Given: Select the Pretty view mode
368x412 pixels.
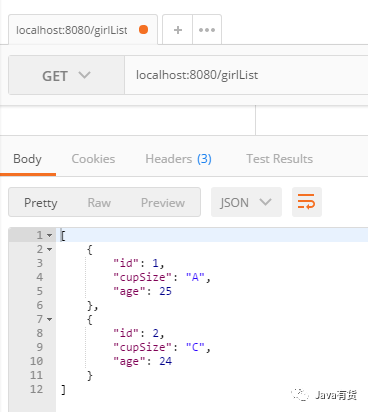Looking at the screenshot, I should pyautogui.click(x=41, y=203).
